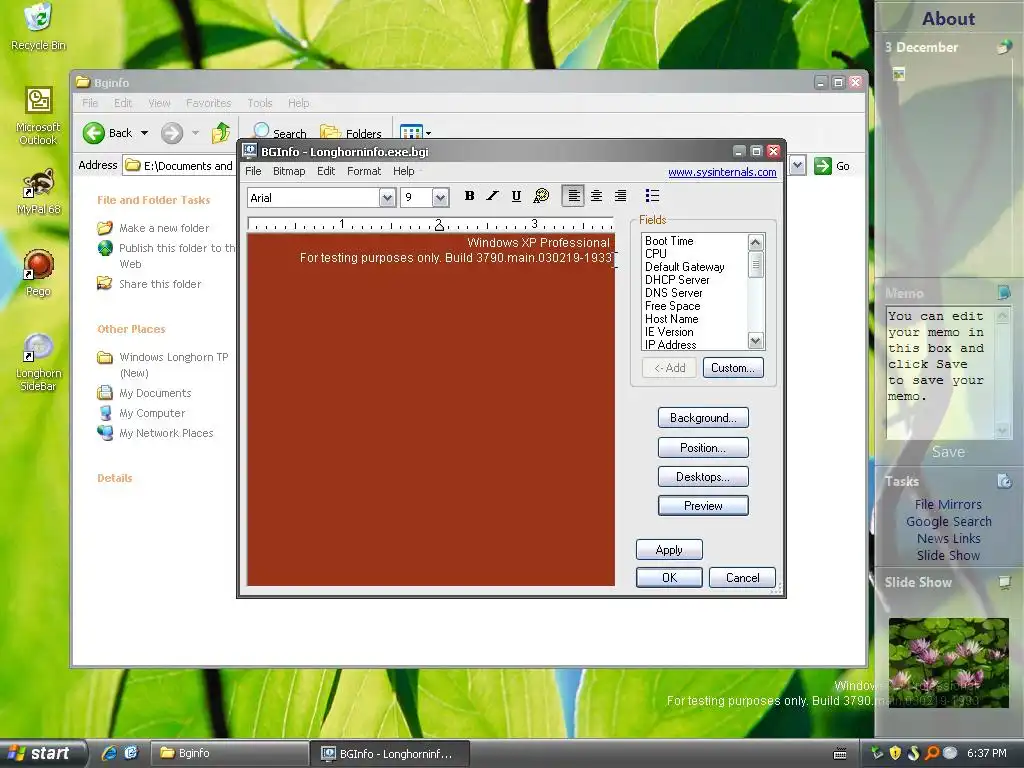The width and height of the screenshot is (1024, 768).
Task: Open BGInfo Bitmap menu
Action: (289, 171)
